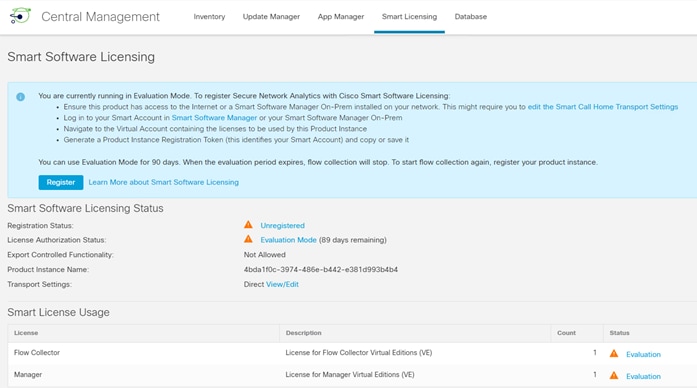Screen dimensions: 697x388
Task: Click the count value in the Manager row
Action: [595, 375]
